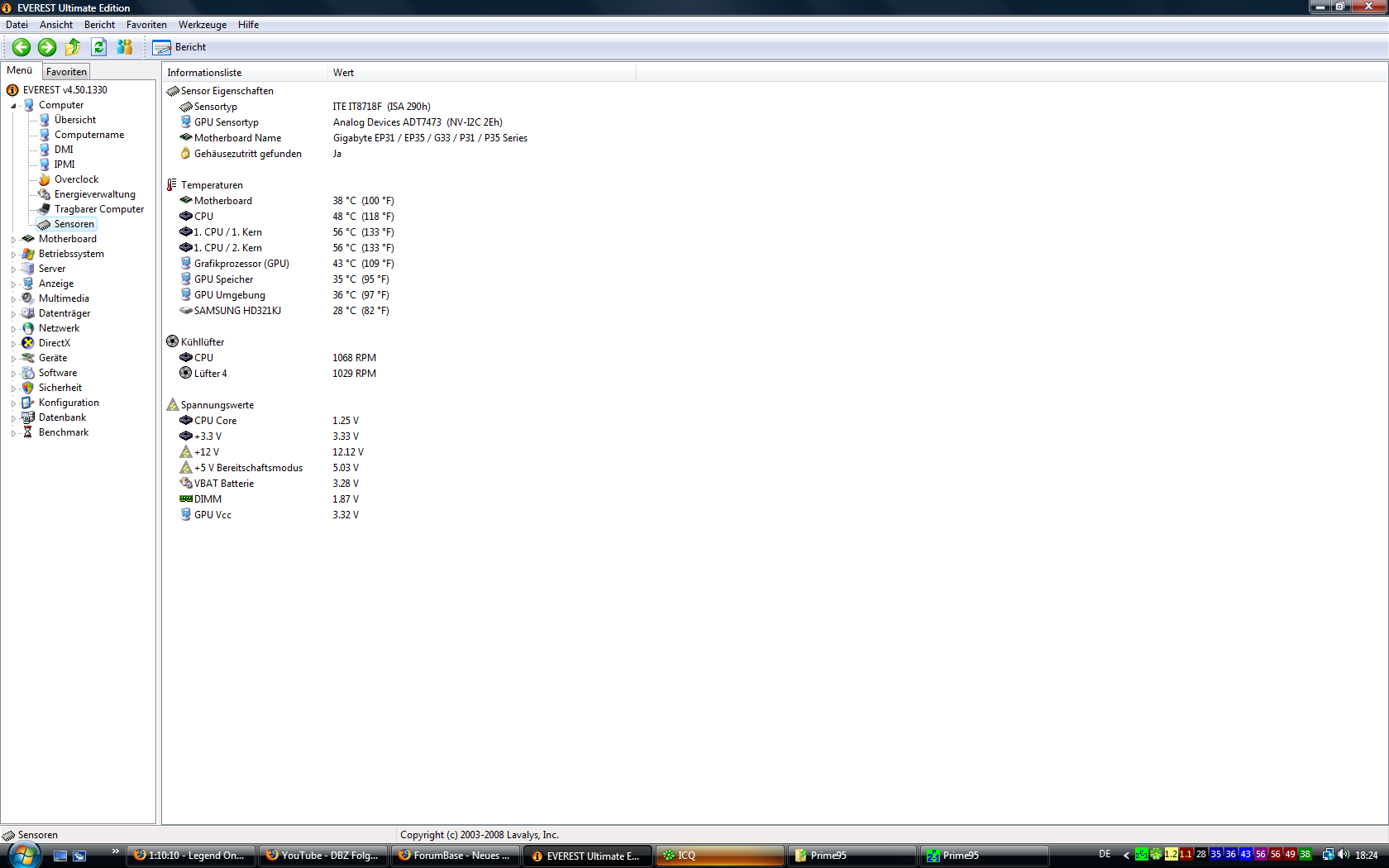This screenshot has height=868, width=1389.
Task: Click the Sensoren icon in tree
Action: (x=45, y=224)
